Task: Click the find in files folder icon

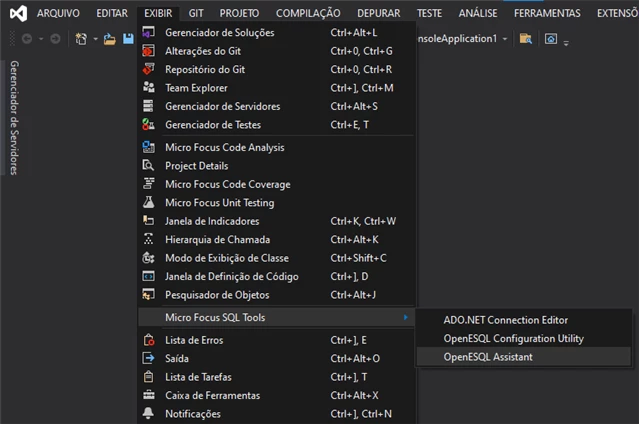Action: pyautogui.click(x=526, y=39)
